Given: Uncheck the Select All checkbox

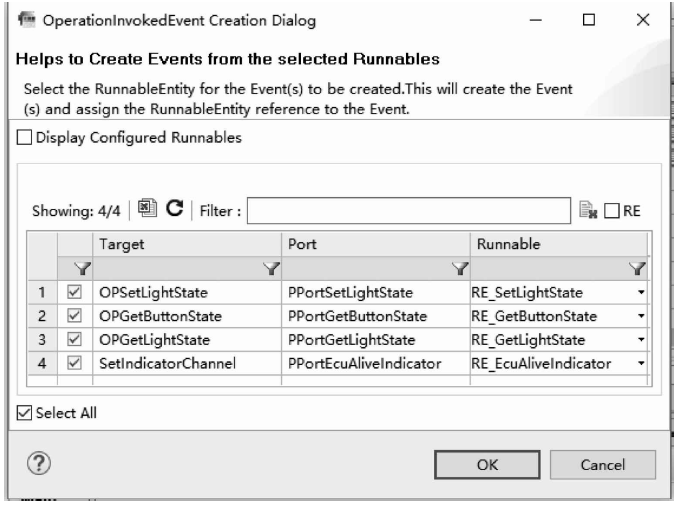Looking at the screenshot, I should click(x=24, y=412).
